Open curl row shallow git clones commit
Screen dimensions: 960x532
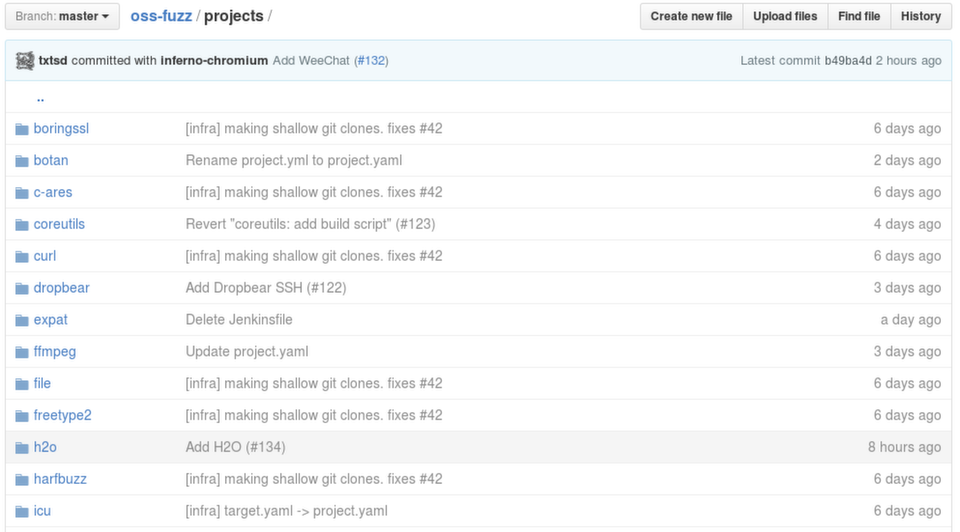(x=313, y=256)
